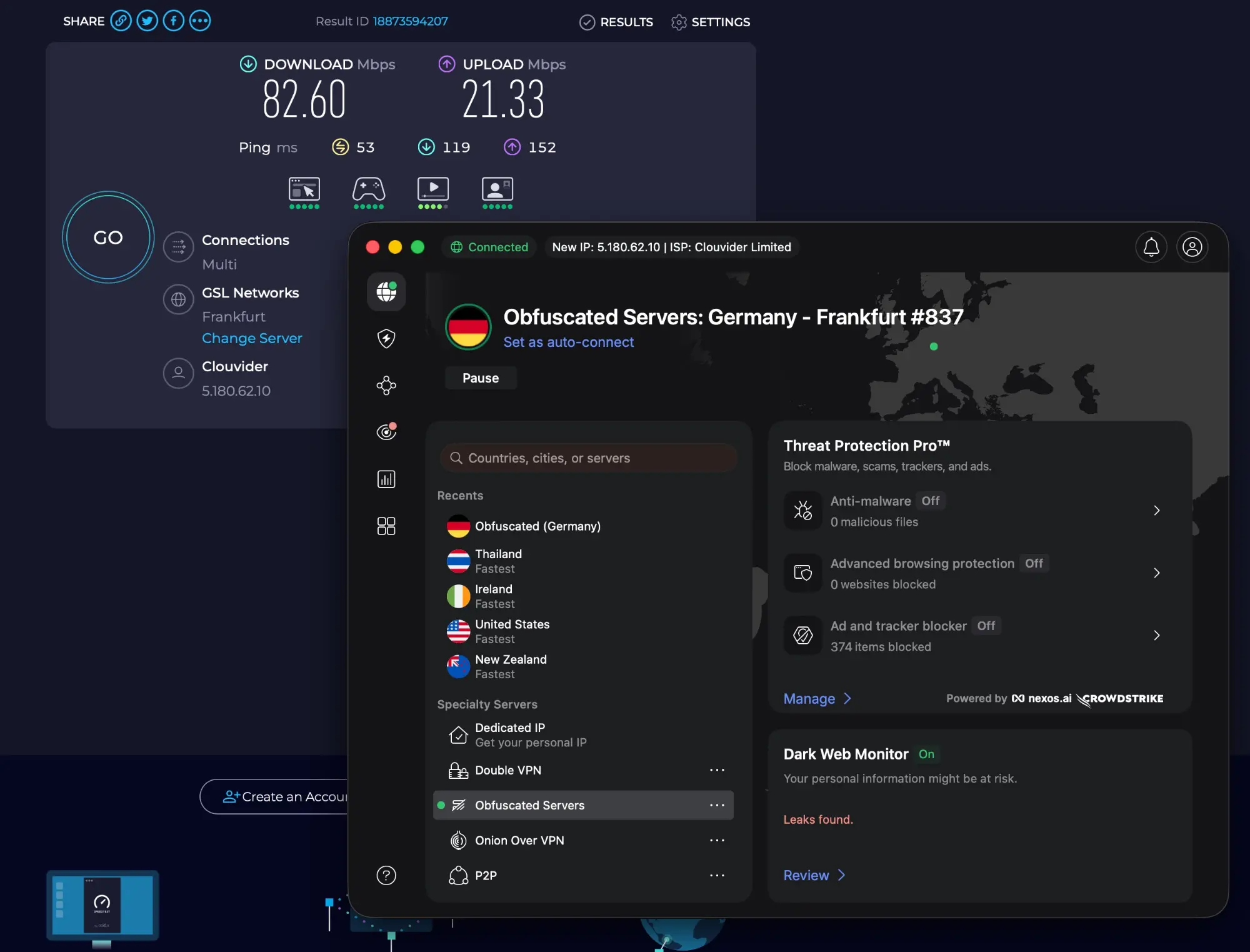
Task: Turn on the Ad and tracker blocker
Action: click(986, 626)
